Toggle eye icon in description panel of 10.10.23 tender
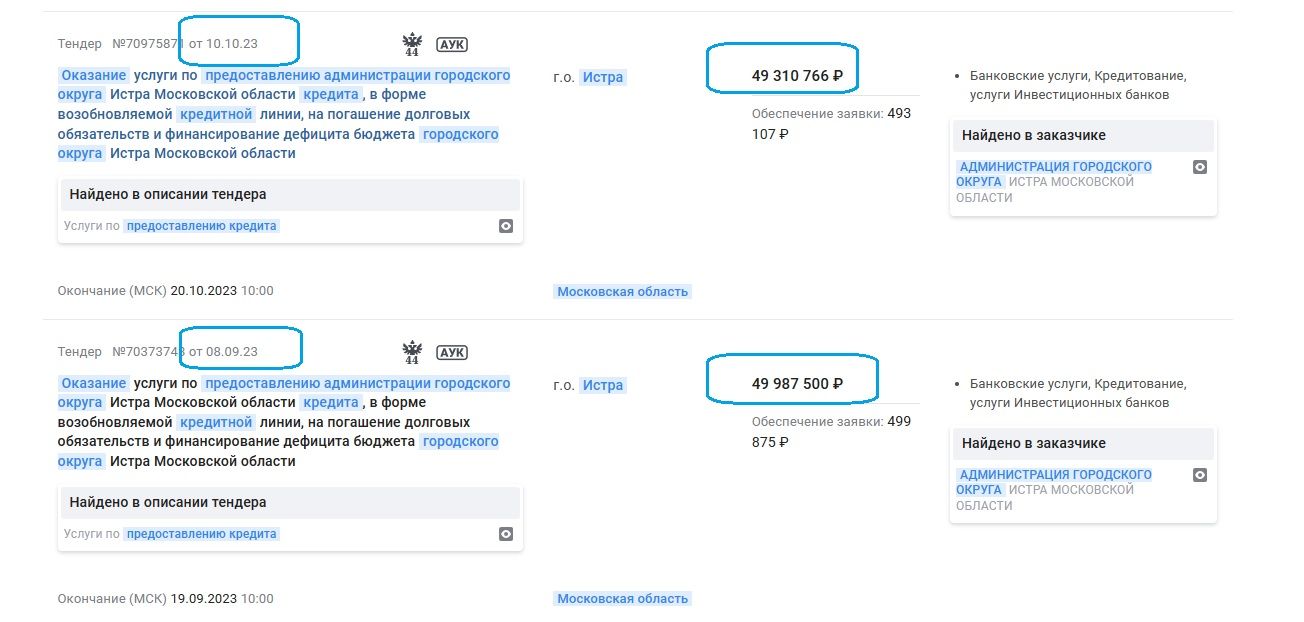The image size is (1304, 622). (x=506, y=226)
